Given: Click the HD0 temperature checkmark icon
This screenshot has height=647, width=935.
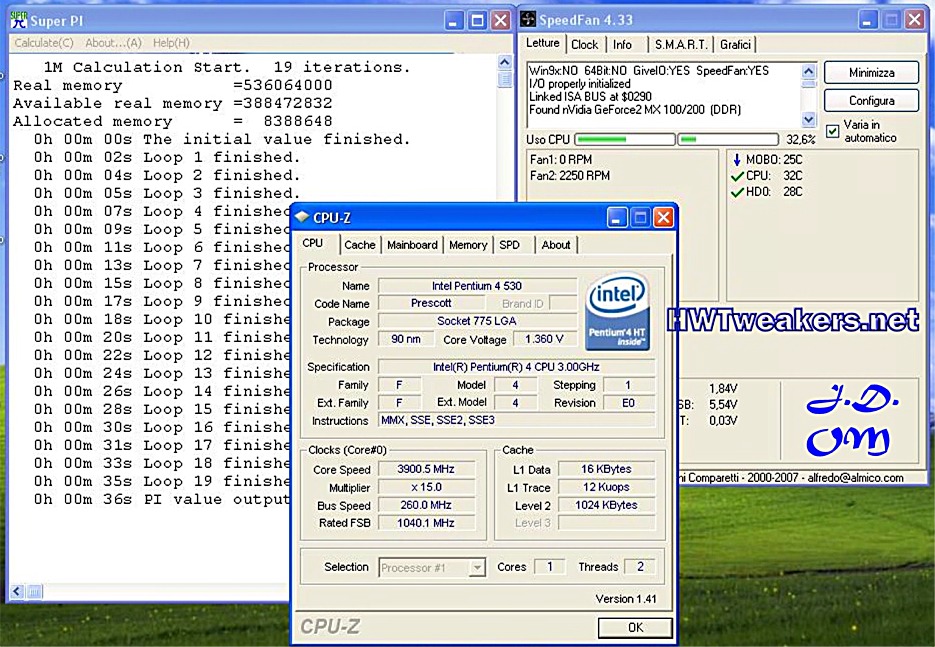Looking at the screenshot, I should point(737,192).
